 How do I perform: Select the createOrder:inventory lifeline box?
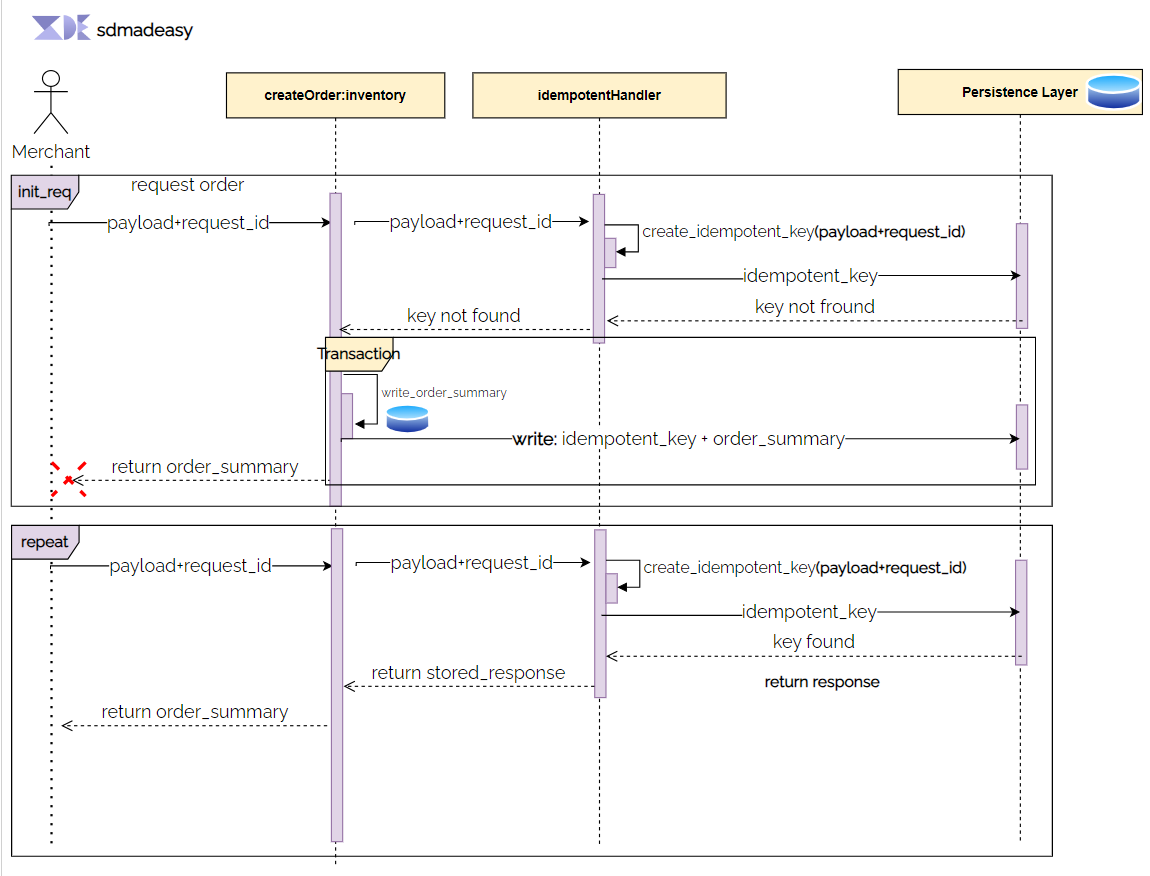(335, 95)
